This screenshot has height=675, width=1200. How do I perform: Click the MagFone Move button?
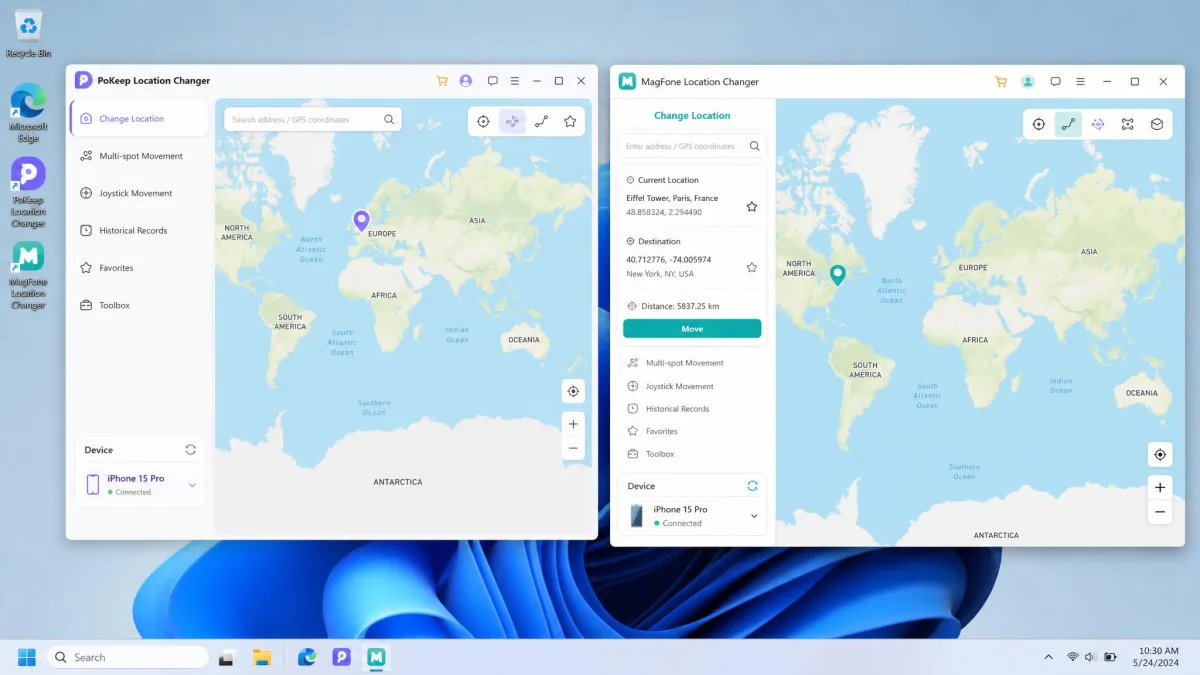click(692, 328)
